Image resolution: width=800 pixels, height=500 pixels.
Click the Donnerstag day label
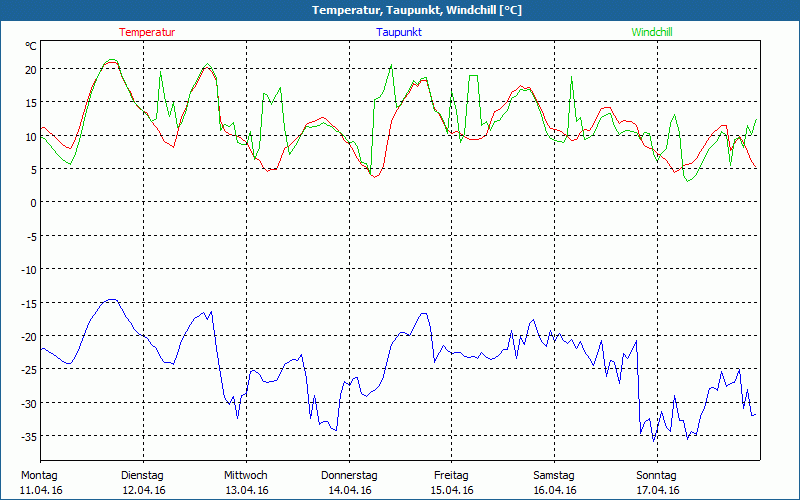click(349, 476)
